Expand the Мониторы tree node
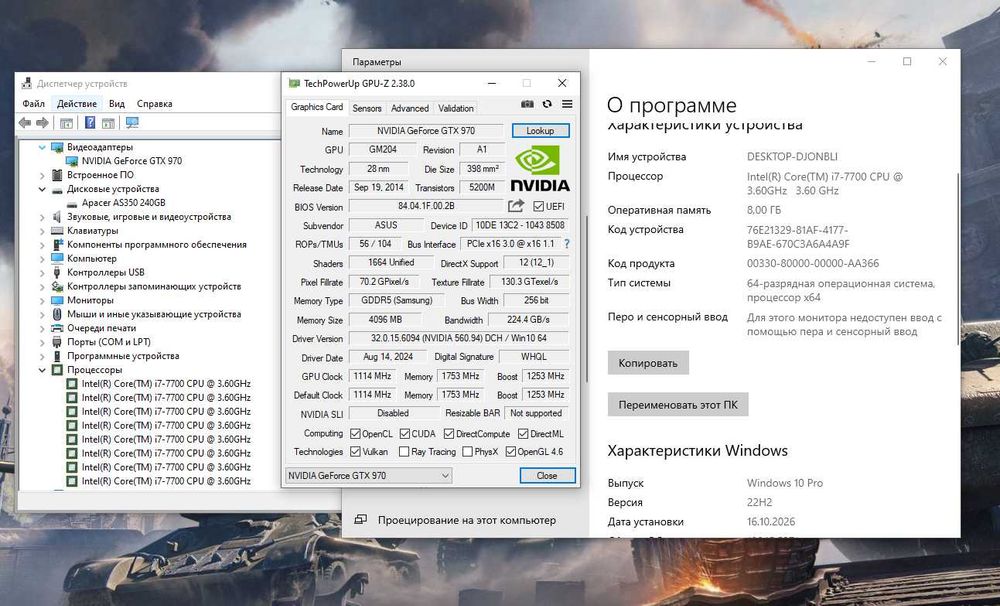The height and width of the screenshot is (606, 1000). [x=42, y=300]
